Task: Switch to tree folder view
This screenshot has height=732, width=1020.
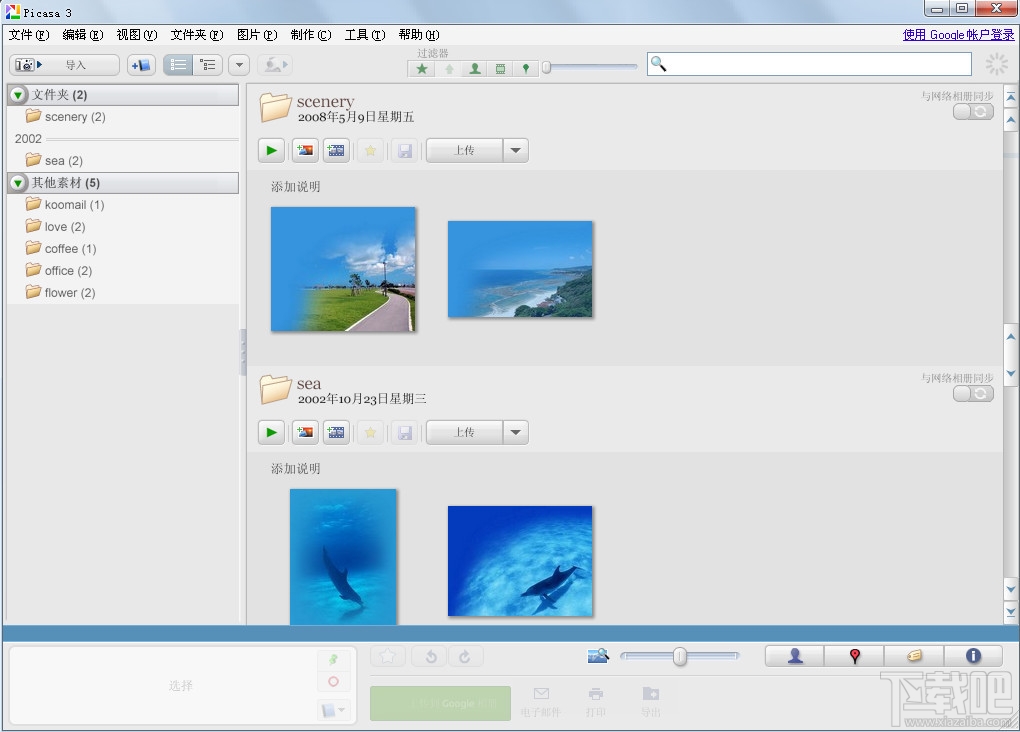Action: tap(208, 65)
